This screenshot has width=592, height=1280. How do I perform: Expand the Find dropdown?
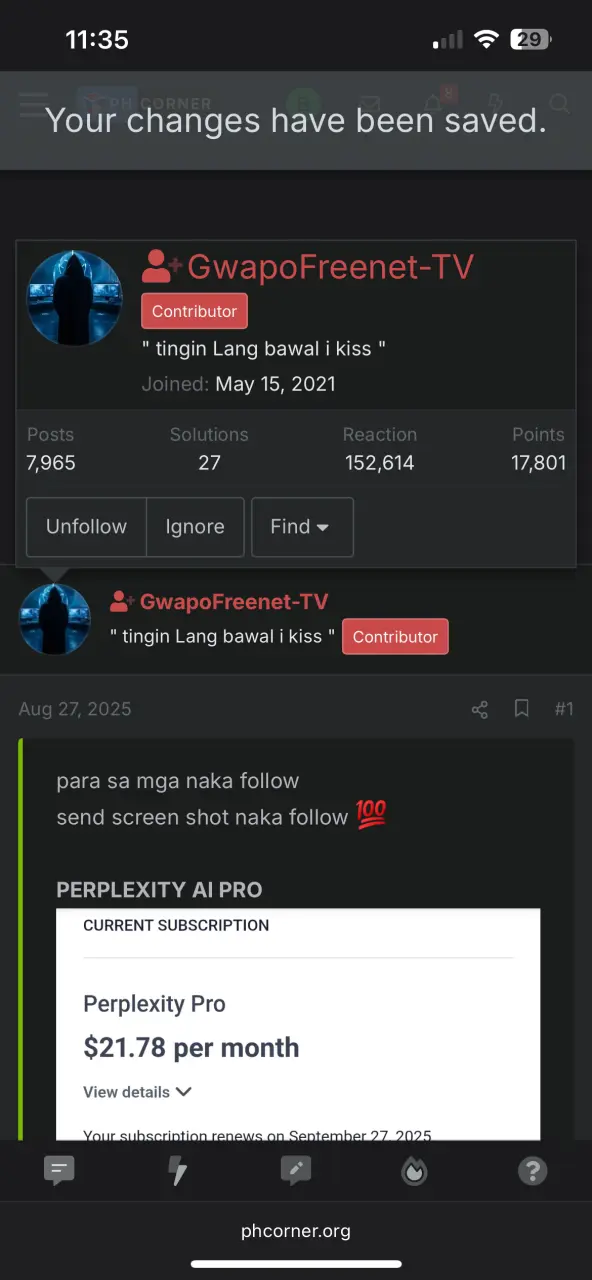(302, 526)
